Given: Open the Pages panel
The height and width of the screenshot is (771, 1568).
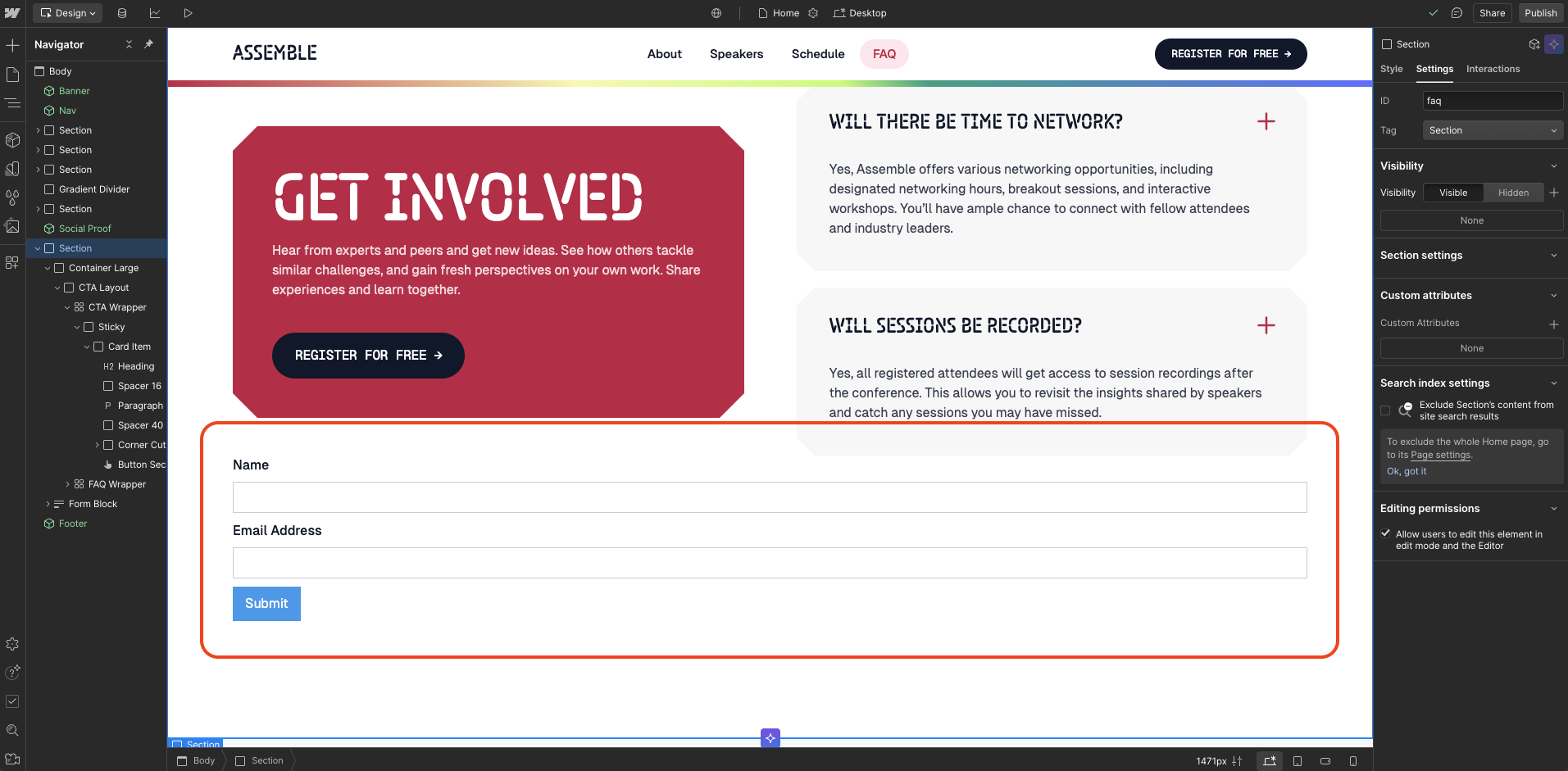Looking at the screenshot, I should [x=12, y=74].
